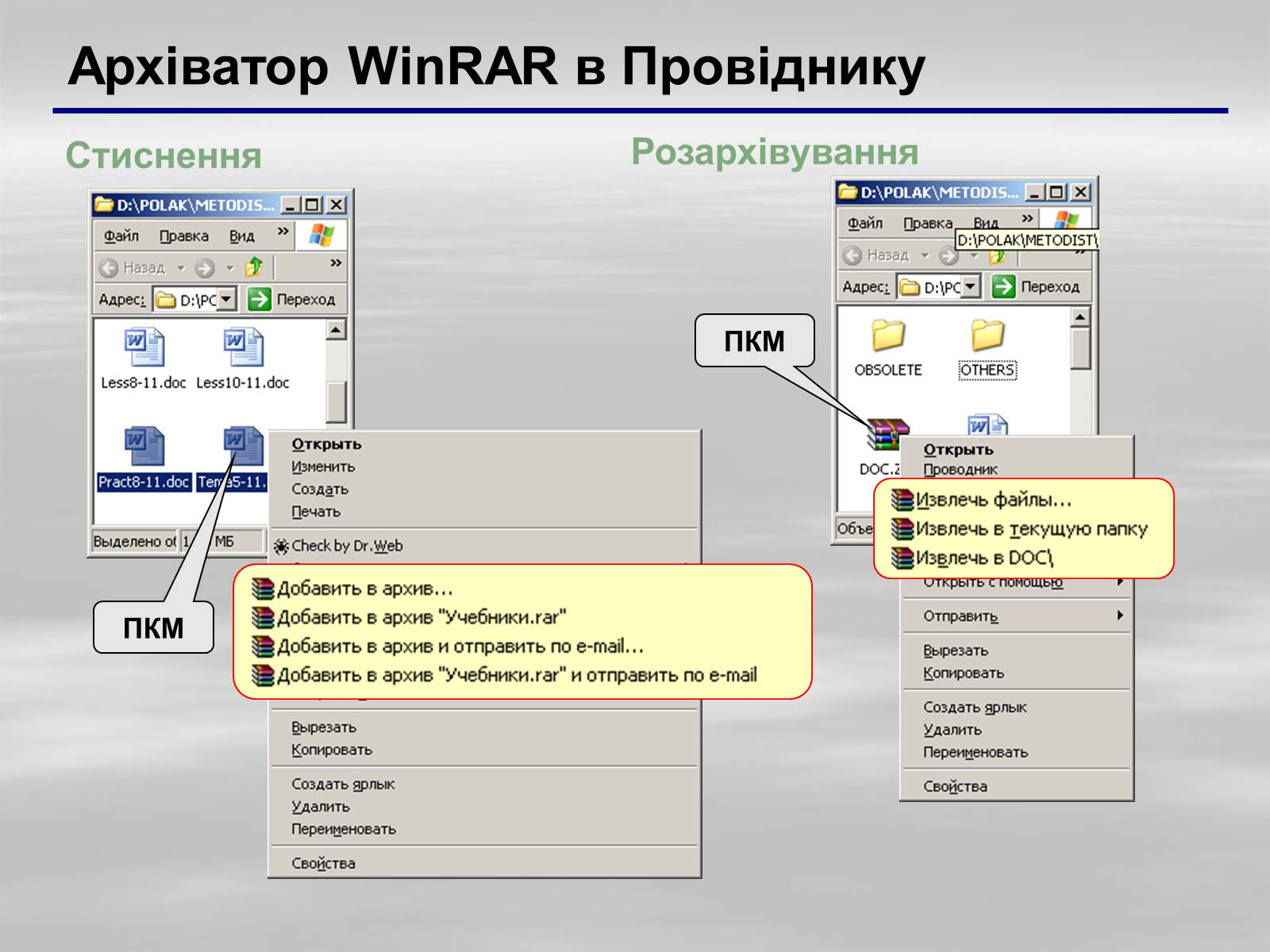The height and width of the screenshot is (952, 1270).
Task: Click Windows flag logo in right window
Action: [1066, 221]
